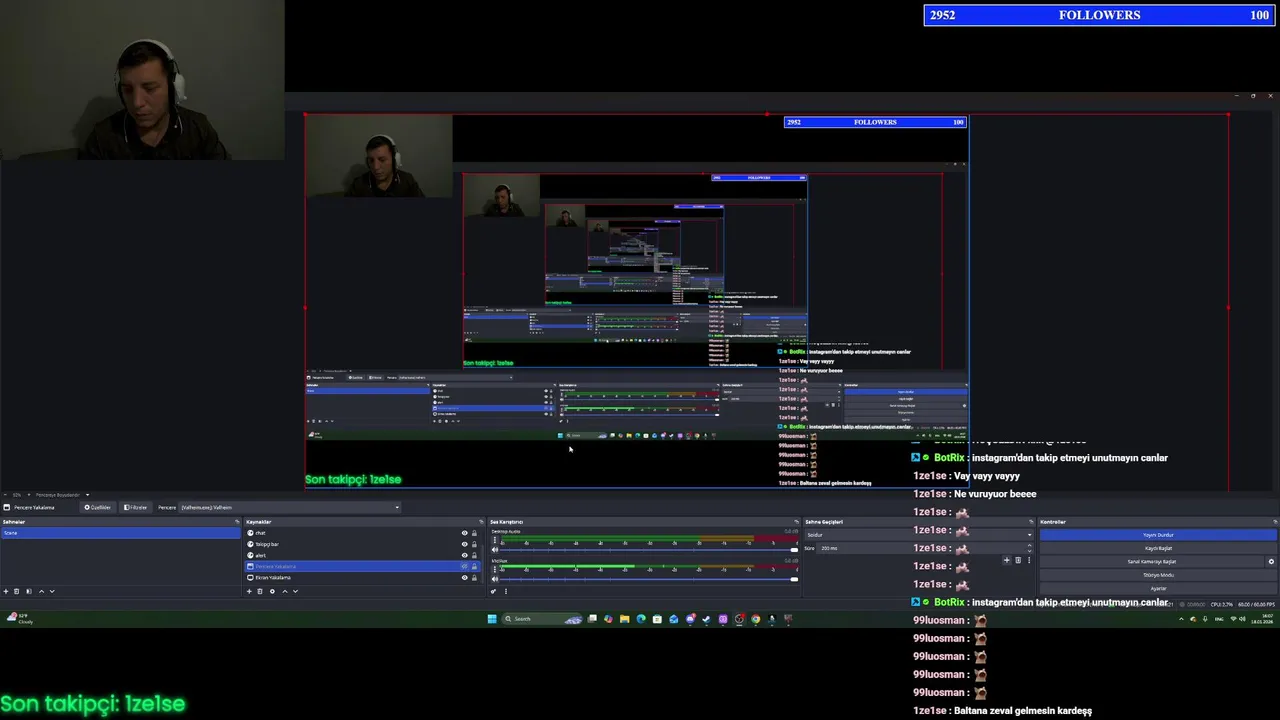Open virtual camera settings gear
Viewport: 1280px width, 720px height.
(1271, 561)
